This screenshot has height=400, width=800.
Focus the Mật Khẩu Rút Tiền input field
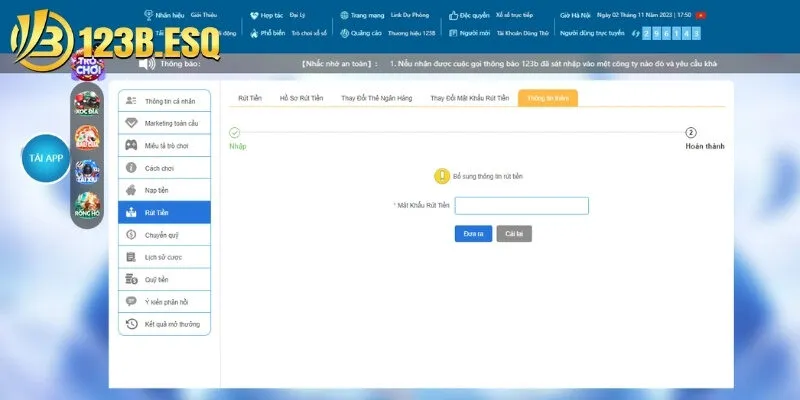click(x=521, y=206)
